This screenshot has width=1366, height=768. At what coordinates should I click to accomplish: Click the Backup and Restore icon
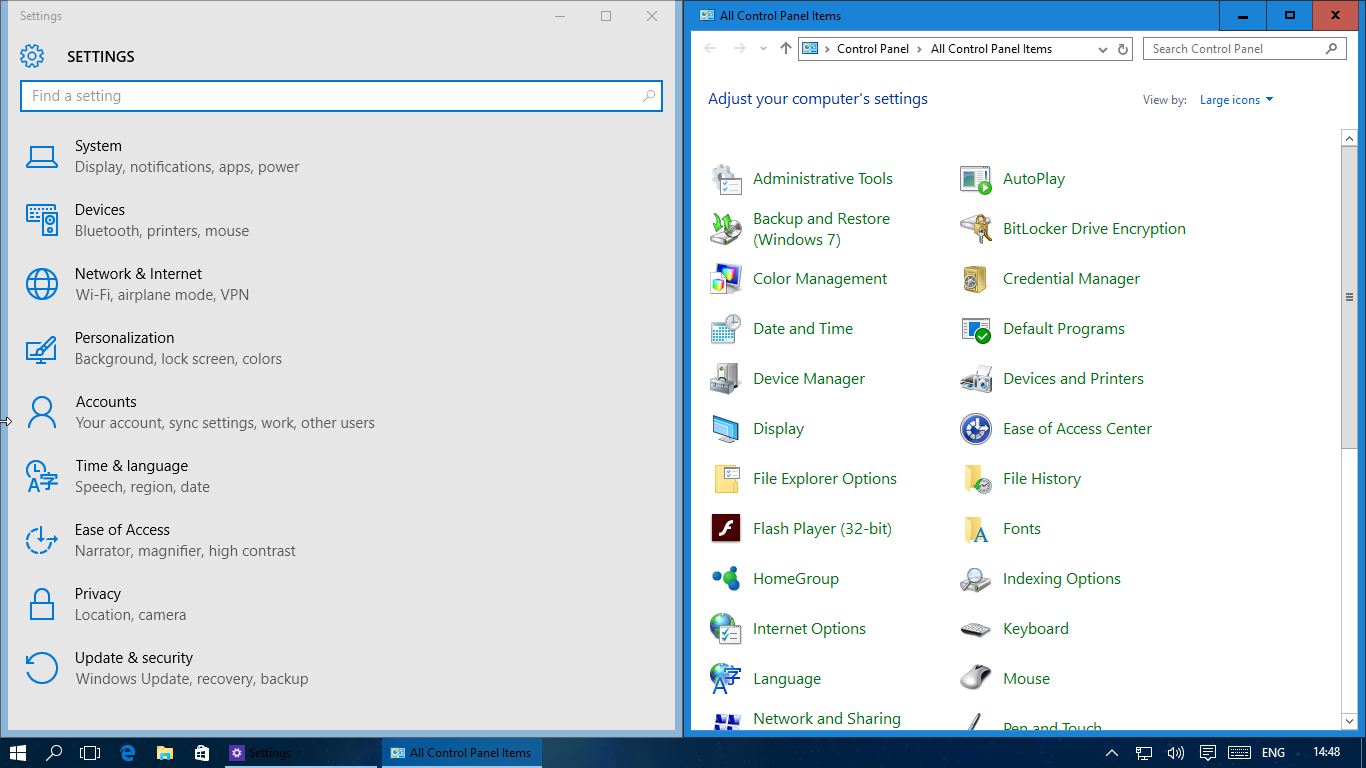(726, 229)
